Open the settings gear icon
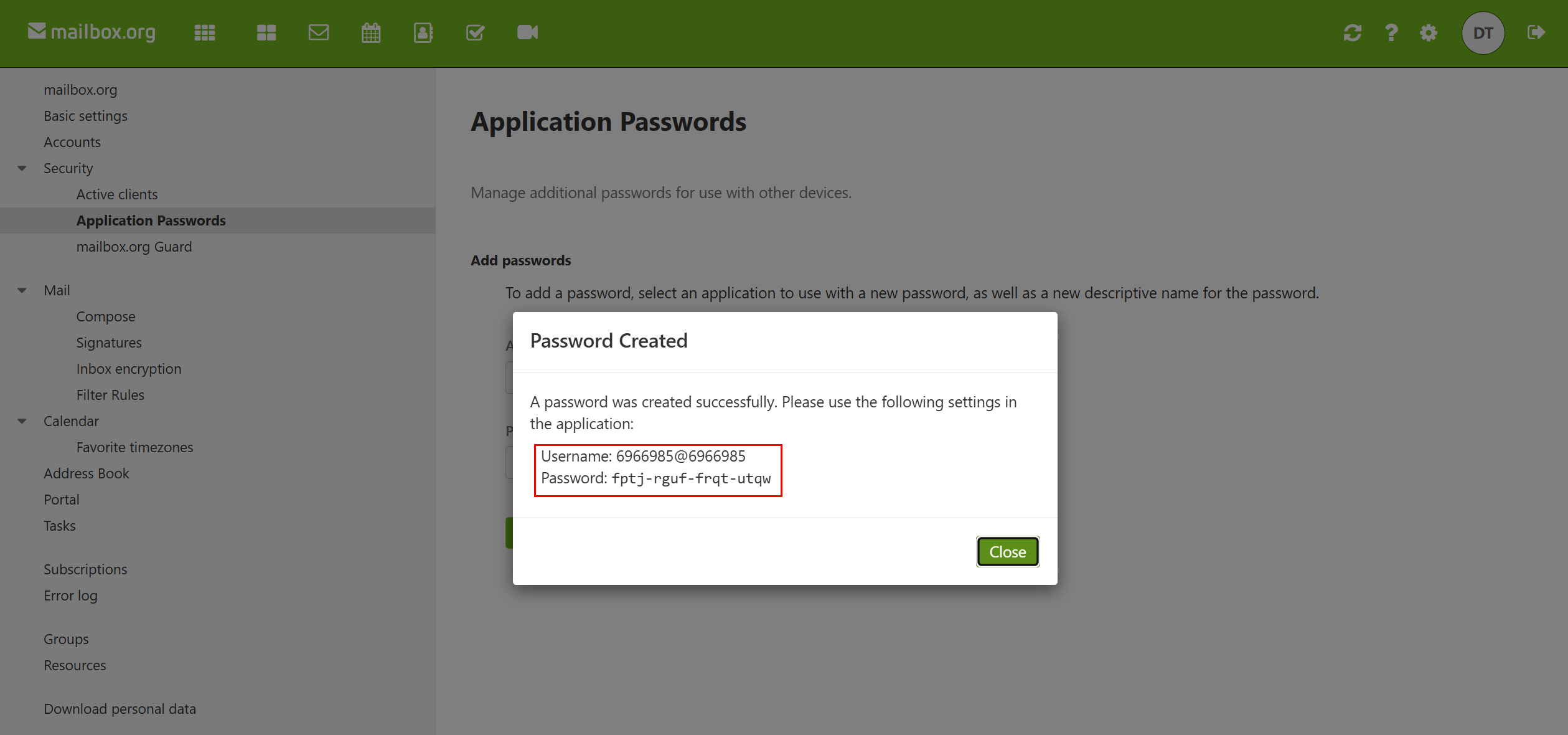Viewport: 1568px width, 735px height. tap(1428, 33)
